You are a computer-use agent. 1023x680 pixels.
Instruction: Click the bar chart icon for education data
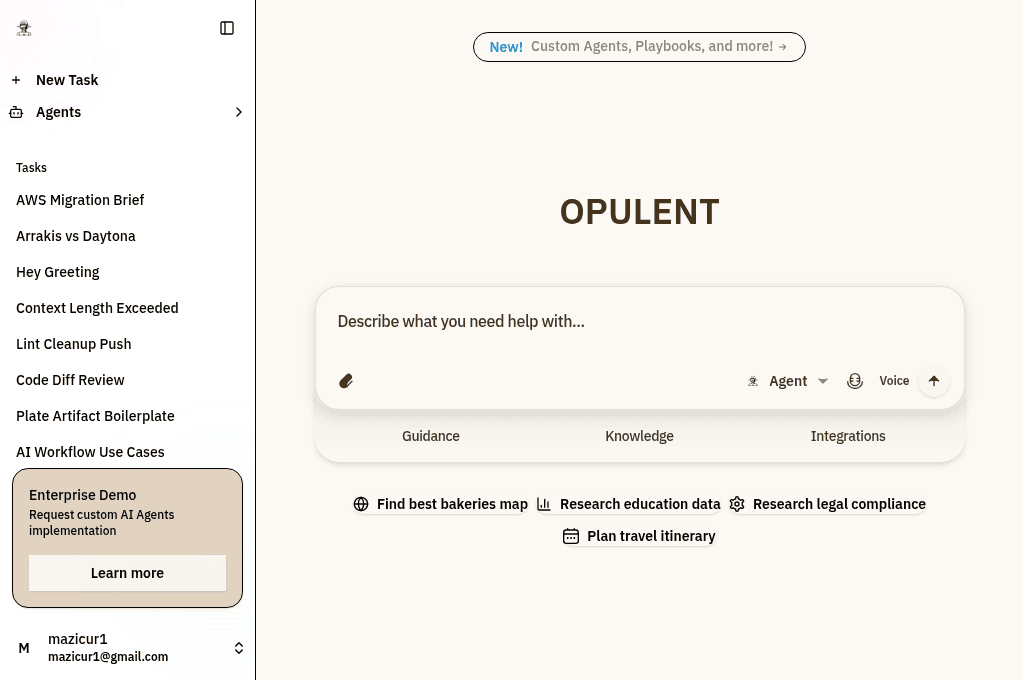pos(544,504)
